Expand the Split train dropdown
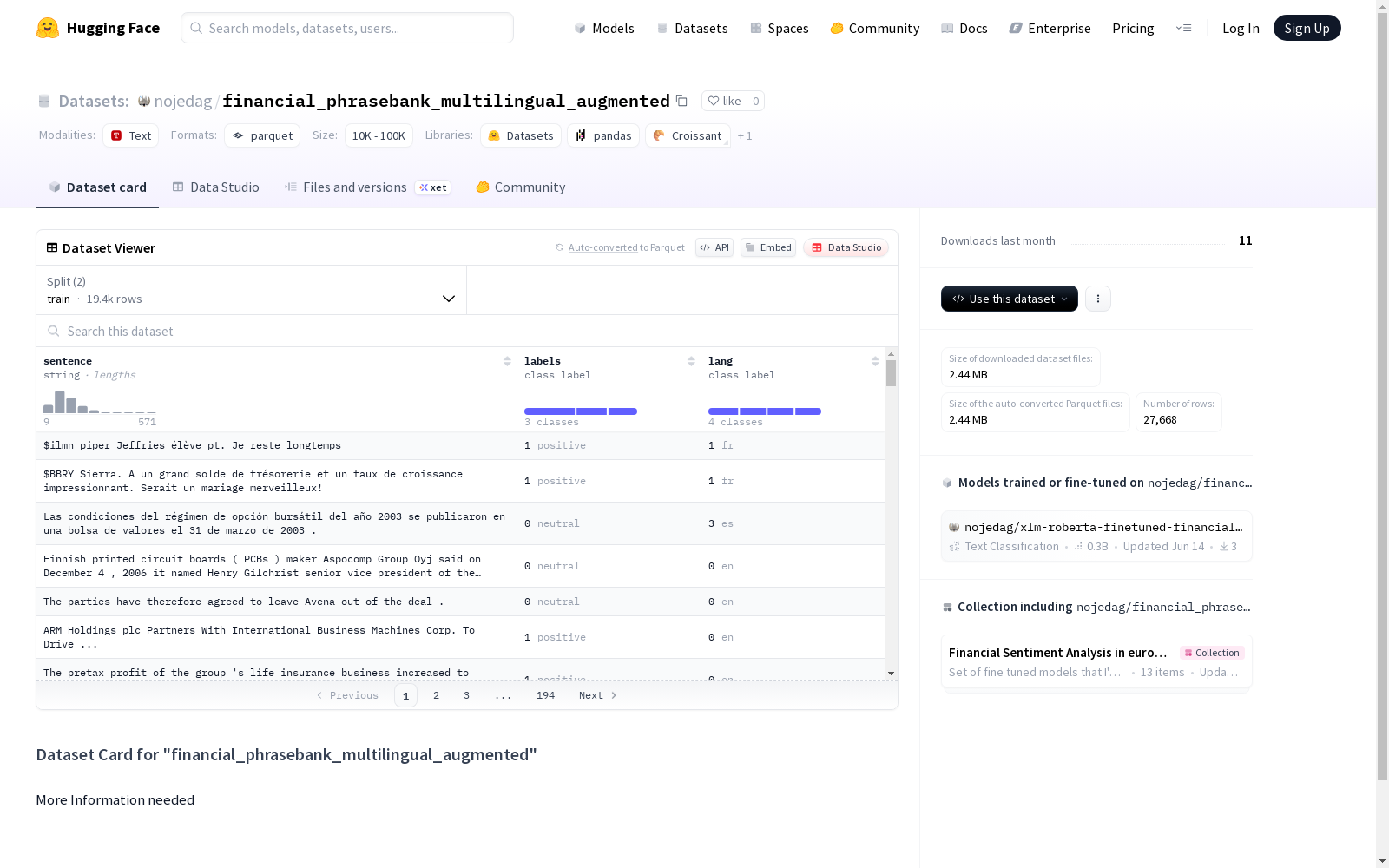The width and height of the screenshot is (1389, 868). click(x=252, y=290)
